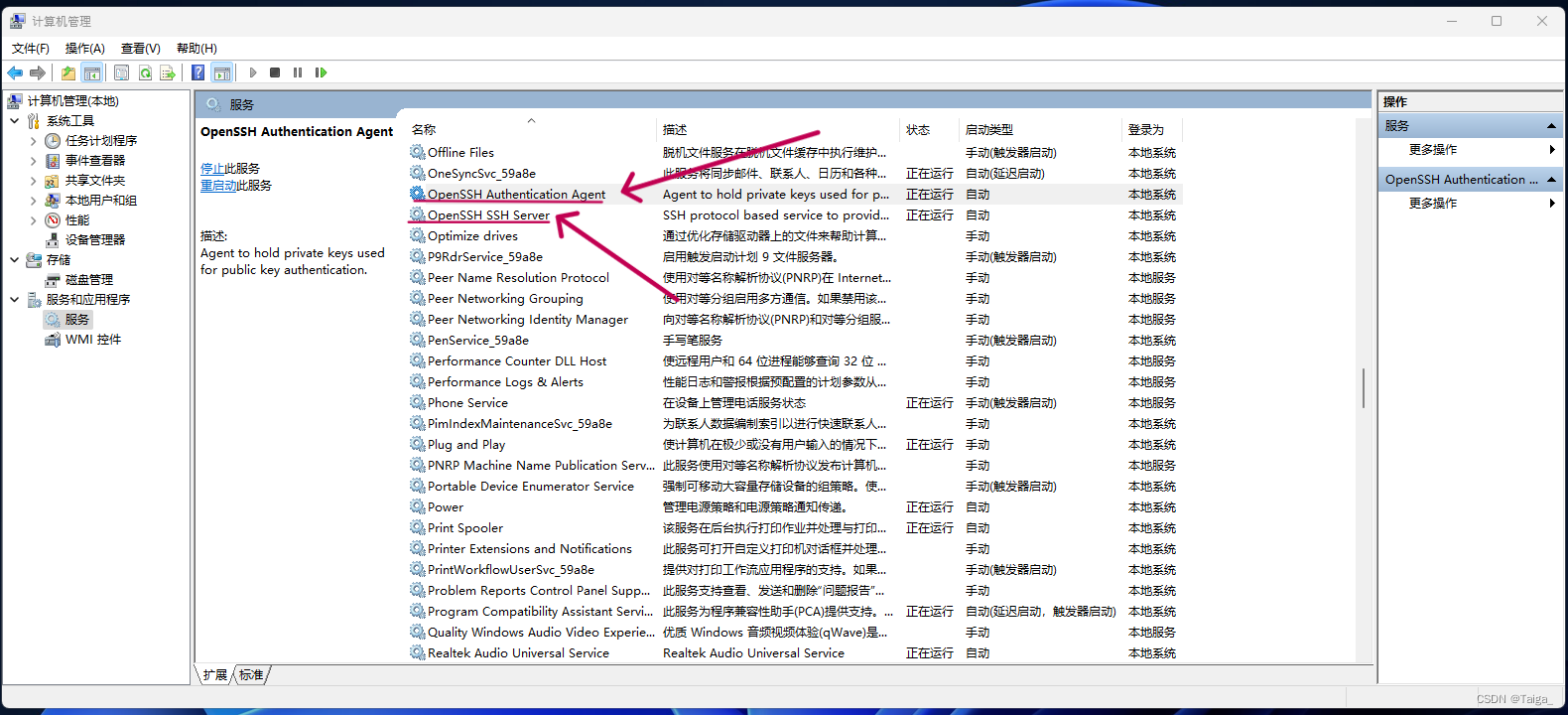Select the OpenSSH SSH Server service
This screenshot has width=1568, height=715.
[x=488, y=215]
